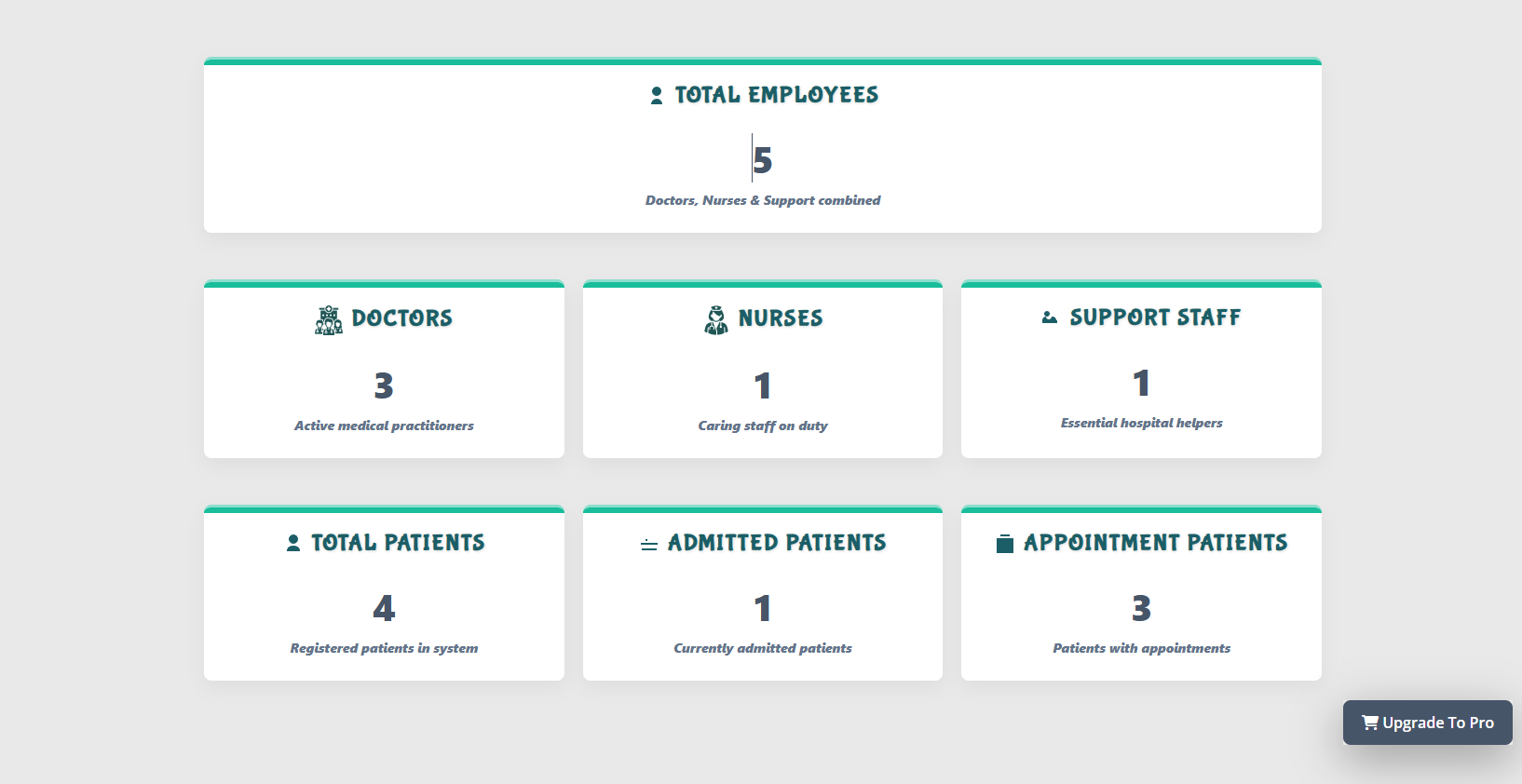Screen dimensions: 1522x784
Task: Click the Caring staff on duty label
Action: [762, 426]
